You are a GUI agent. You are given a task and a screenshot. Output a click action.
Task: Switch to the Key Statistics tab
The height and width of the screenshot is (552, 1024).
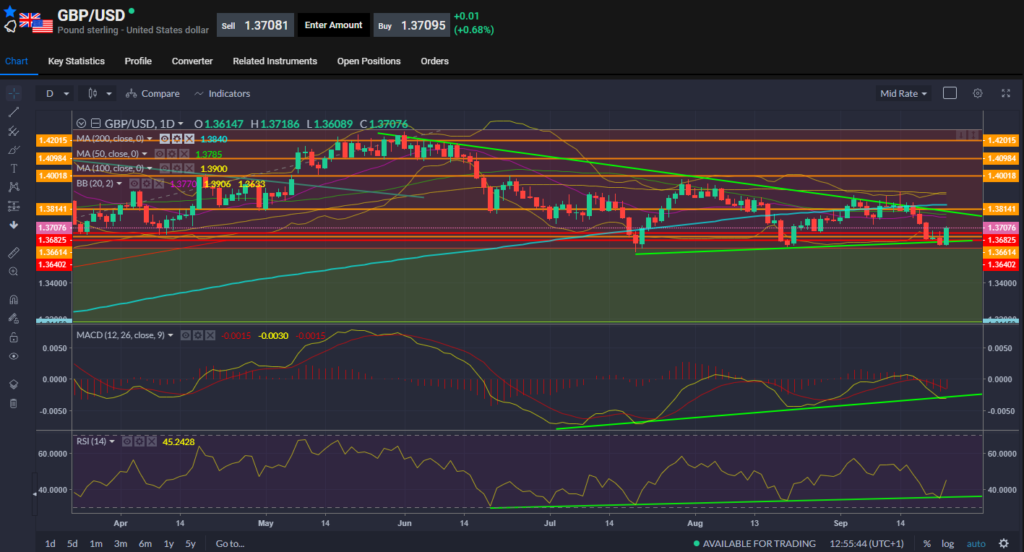pos(76,61)
